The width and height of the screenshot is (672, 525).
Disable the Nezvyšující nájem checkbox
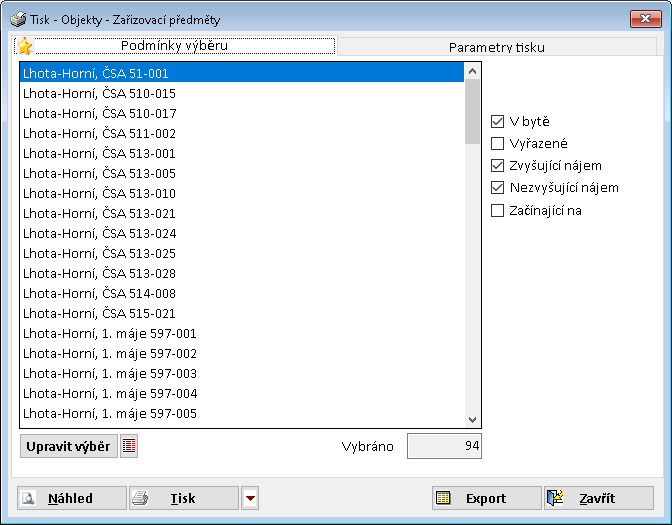[x=498, y=188]
